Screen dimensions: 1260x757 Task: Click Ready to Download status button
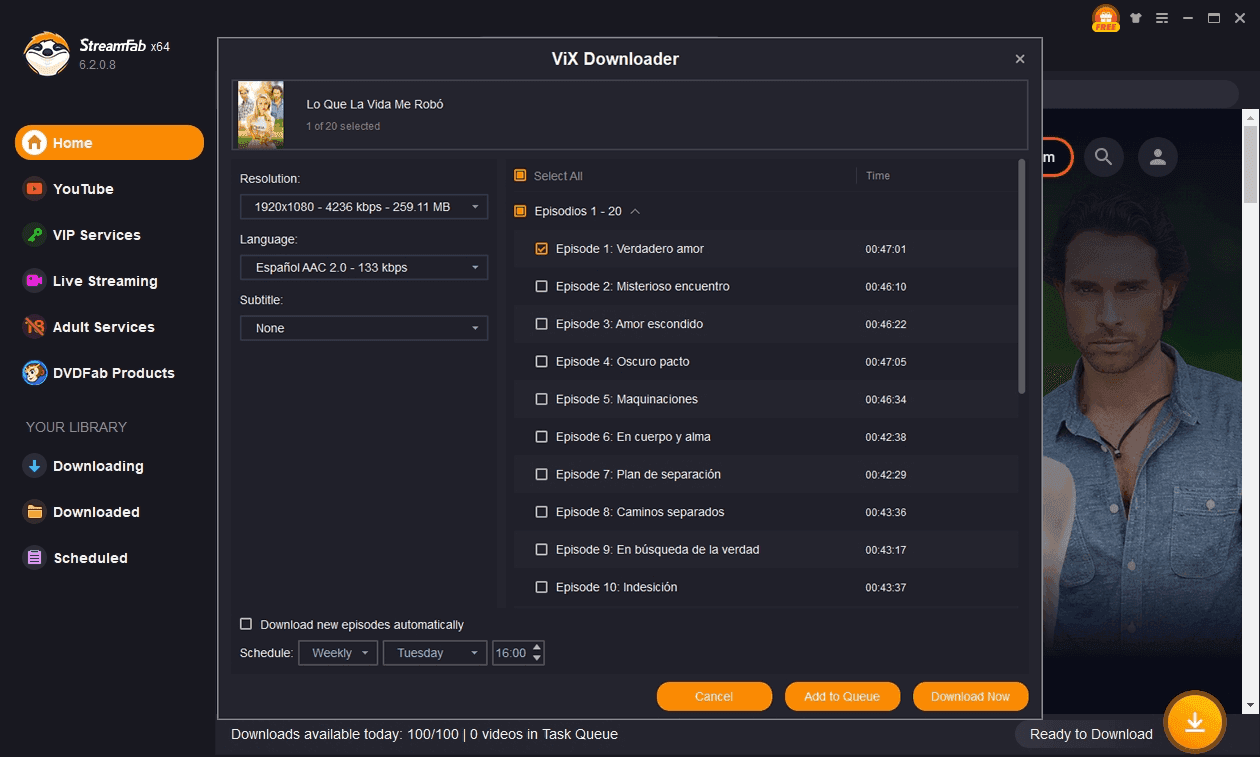pyautogui.click(x=1091, y=734)
